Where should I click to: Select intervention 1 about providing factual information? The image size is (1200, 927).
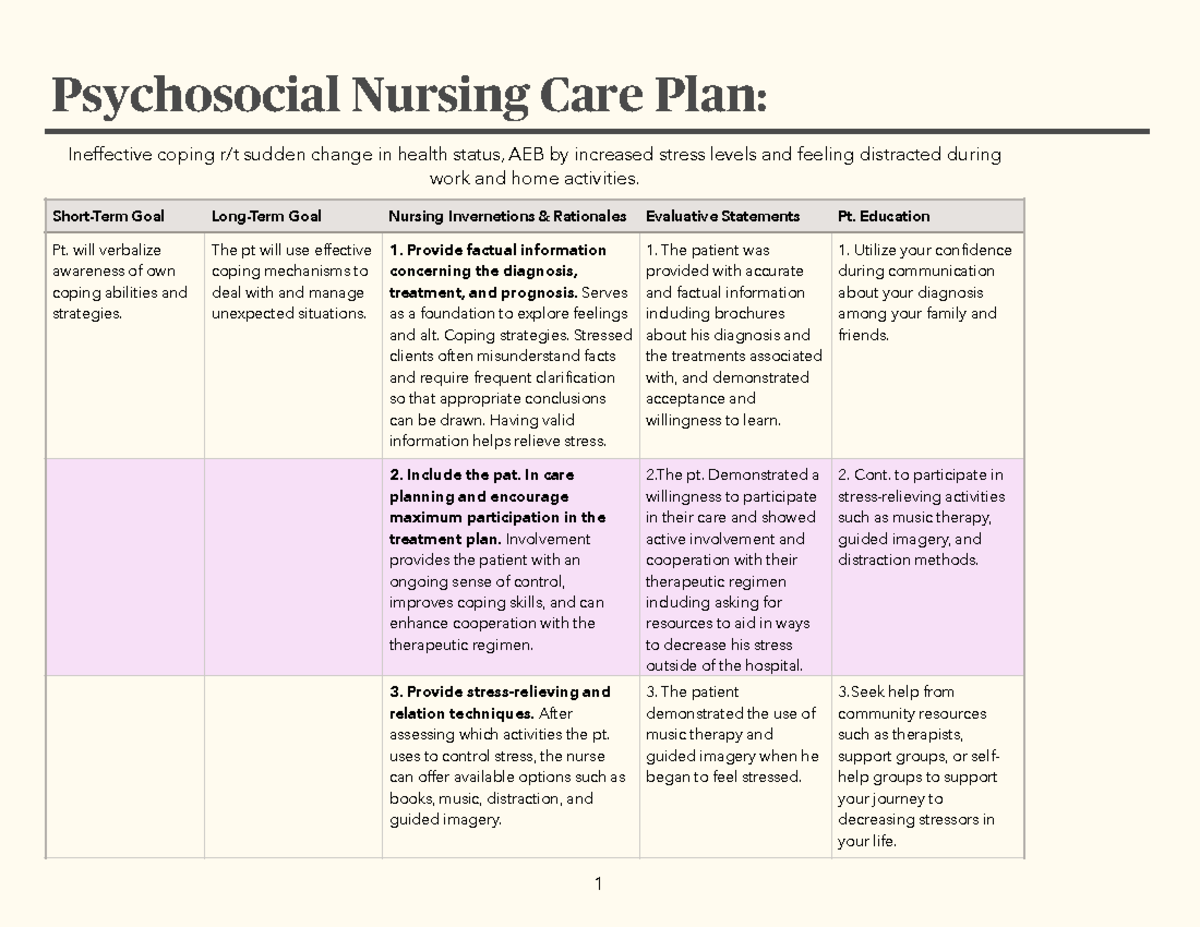[509, 345]
